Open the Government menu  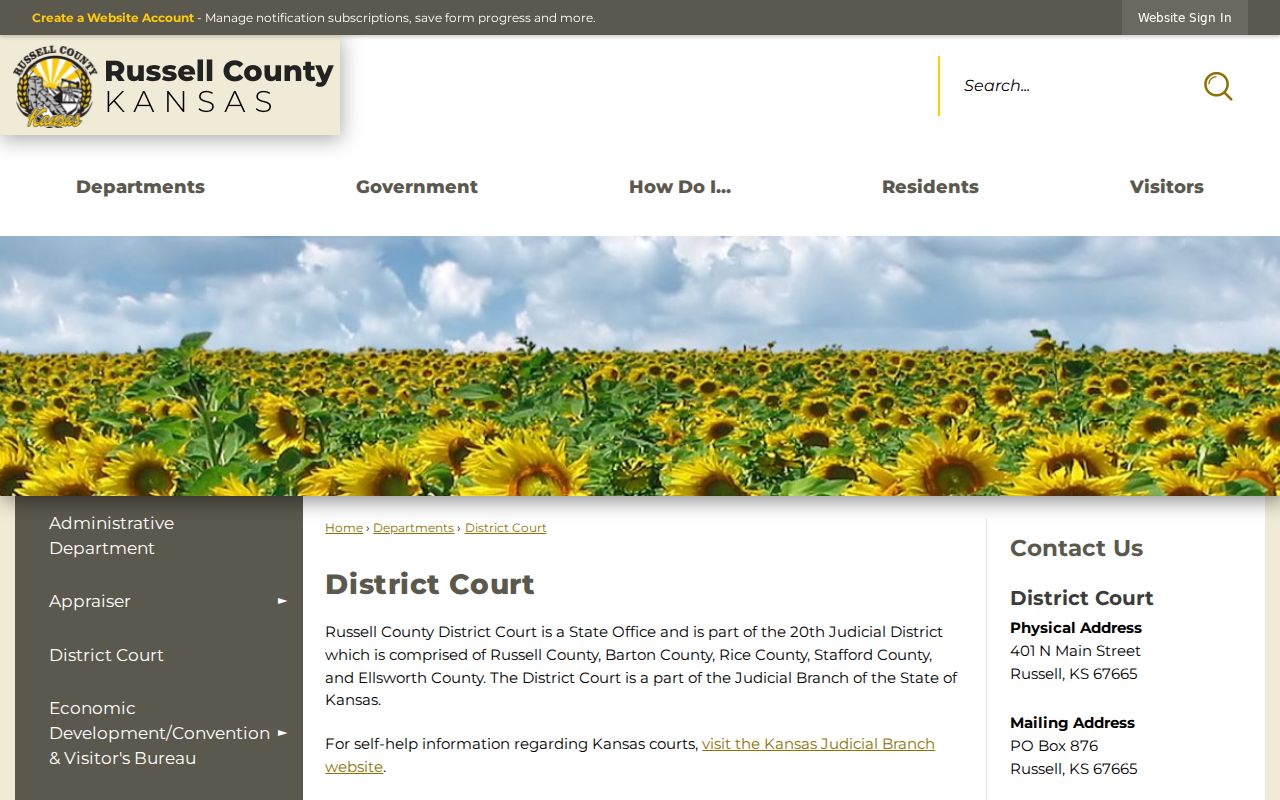417,187
